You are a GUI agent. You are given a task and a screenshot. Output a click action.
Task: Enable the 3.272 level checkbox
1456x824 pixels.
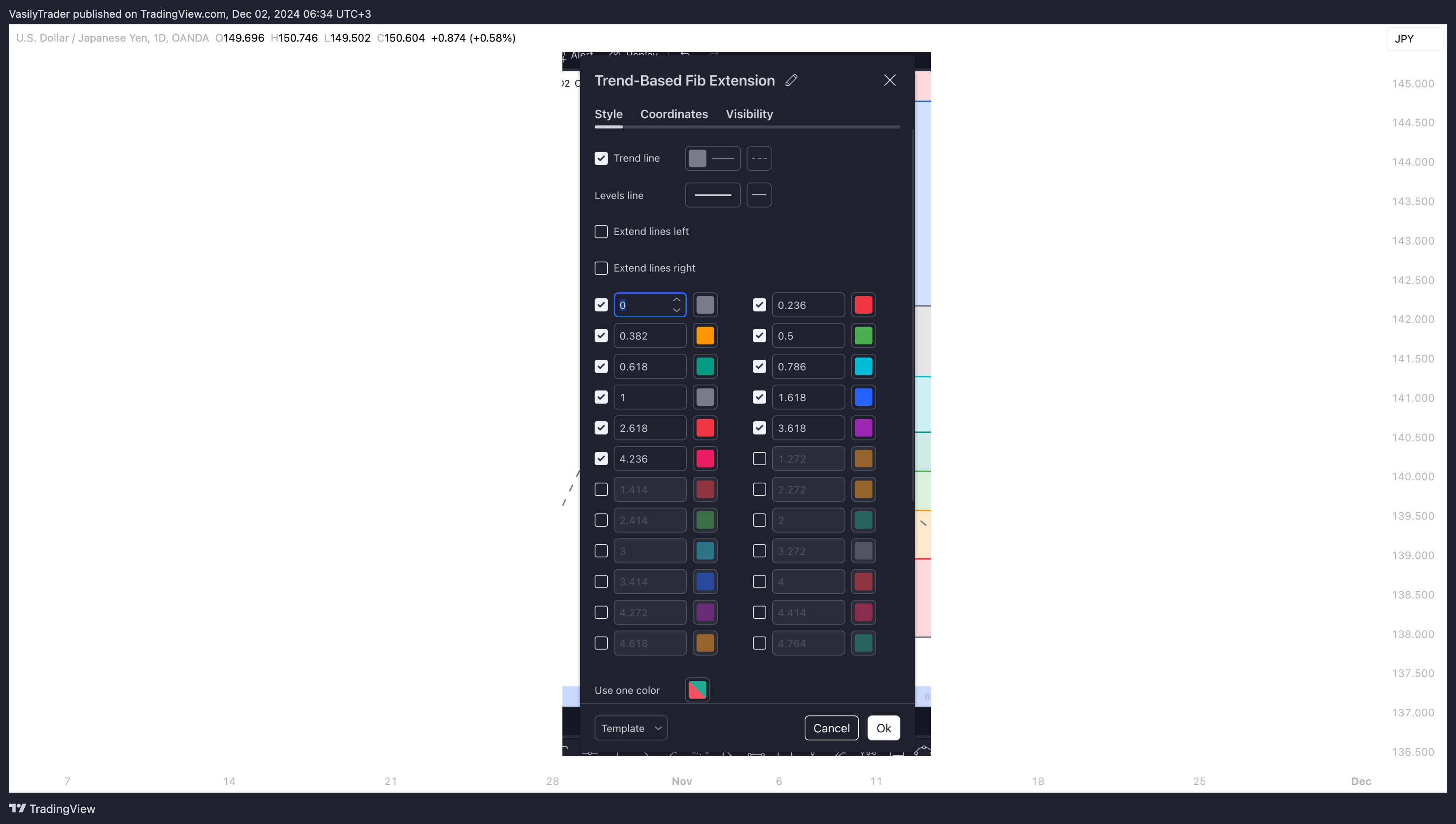click(x=759, y=551)
